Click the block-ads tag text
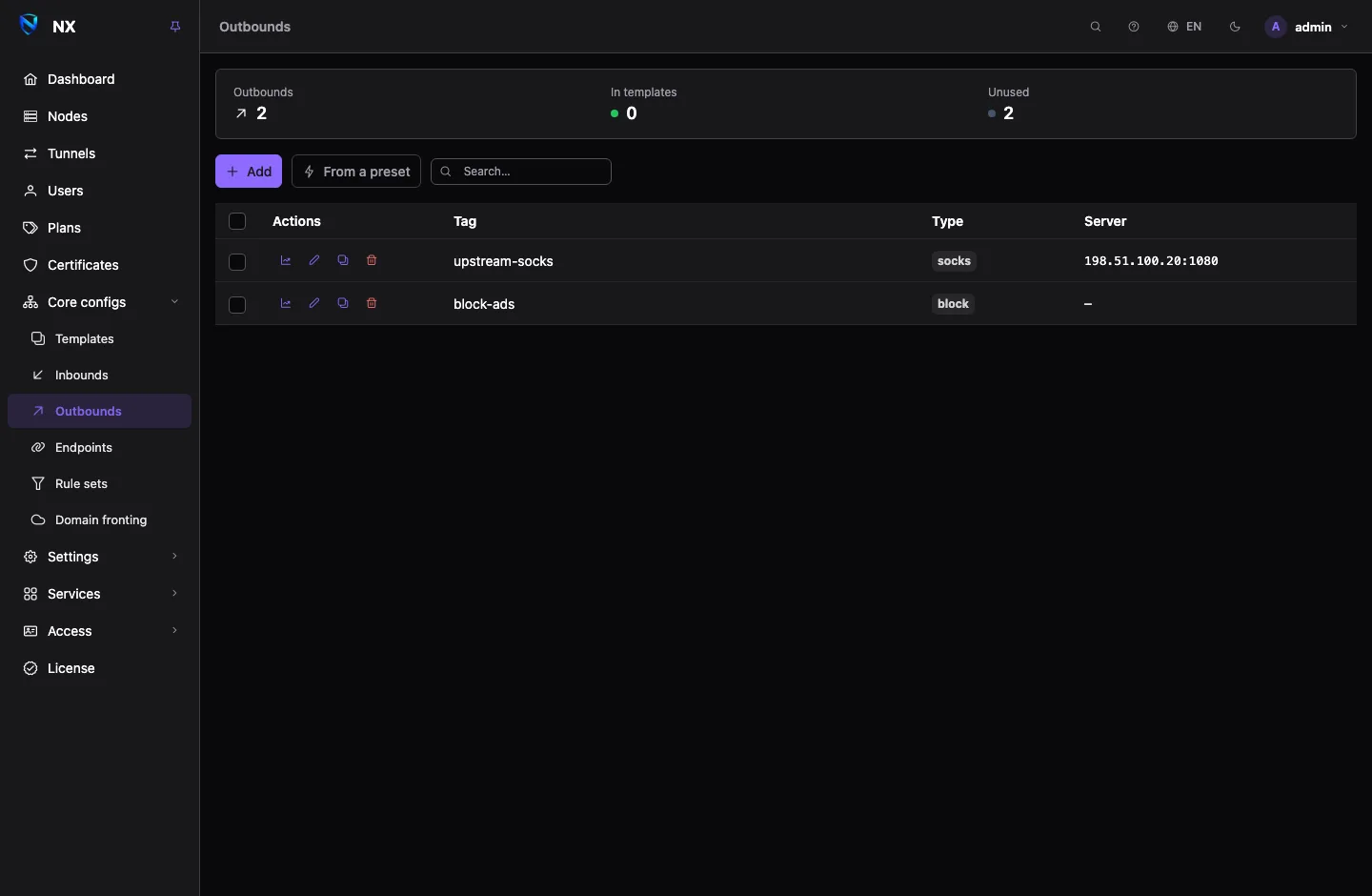1372x896 pixels. point(484,304)
